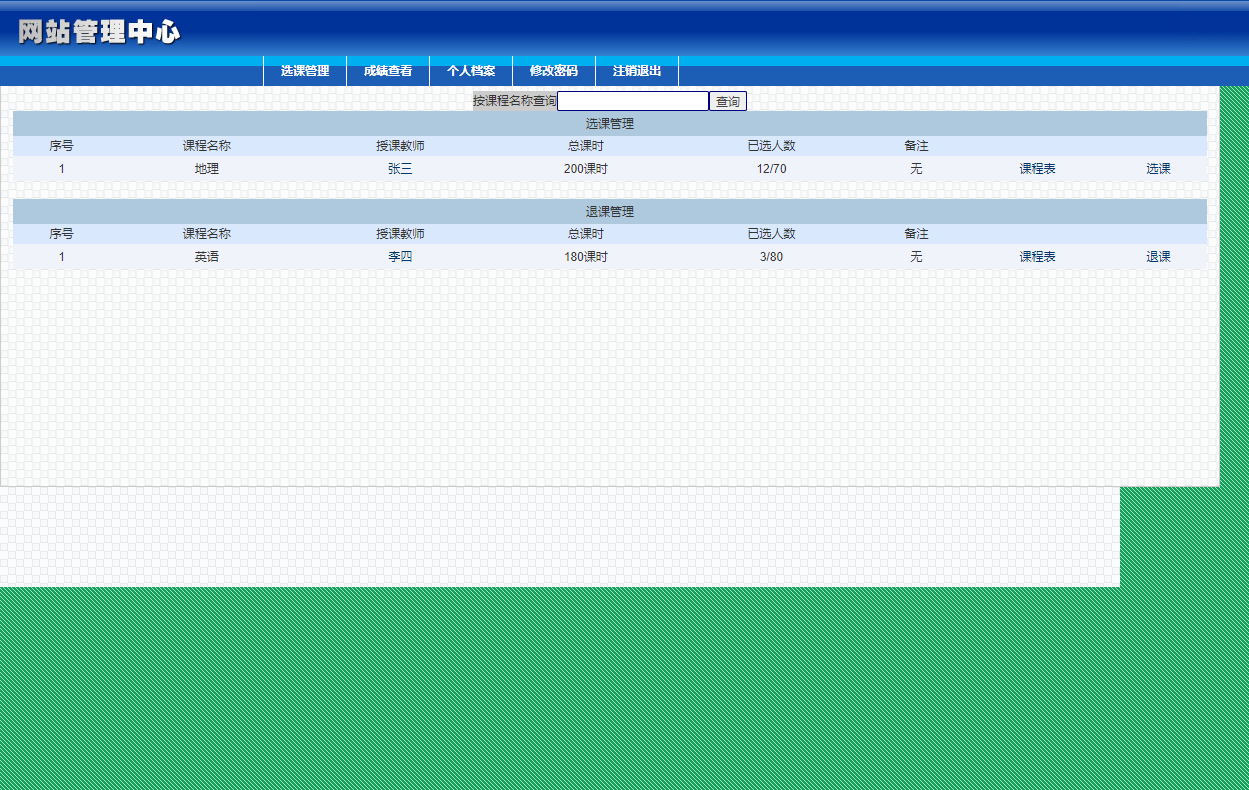Image resolution: width=1249 pixels, height=790 pixels.
Task: Go to the 成绩查看 page
Action: (x=388, y=71)
